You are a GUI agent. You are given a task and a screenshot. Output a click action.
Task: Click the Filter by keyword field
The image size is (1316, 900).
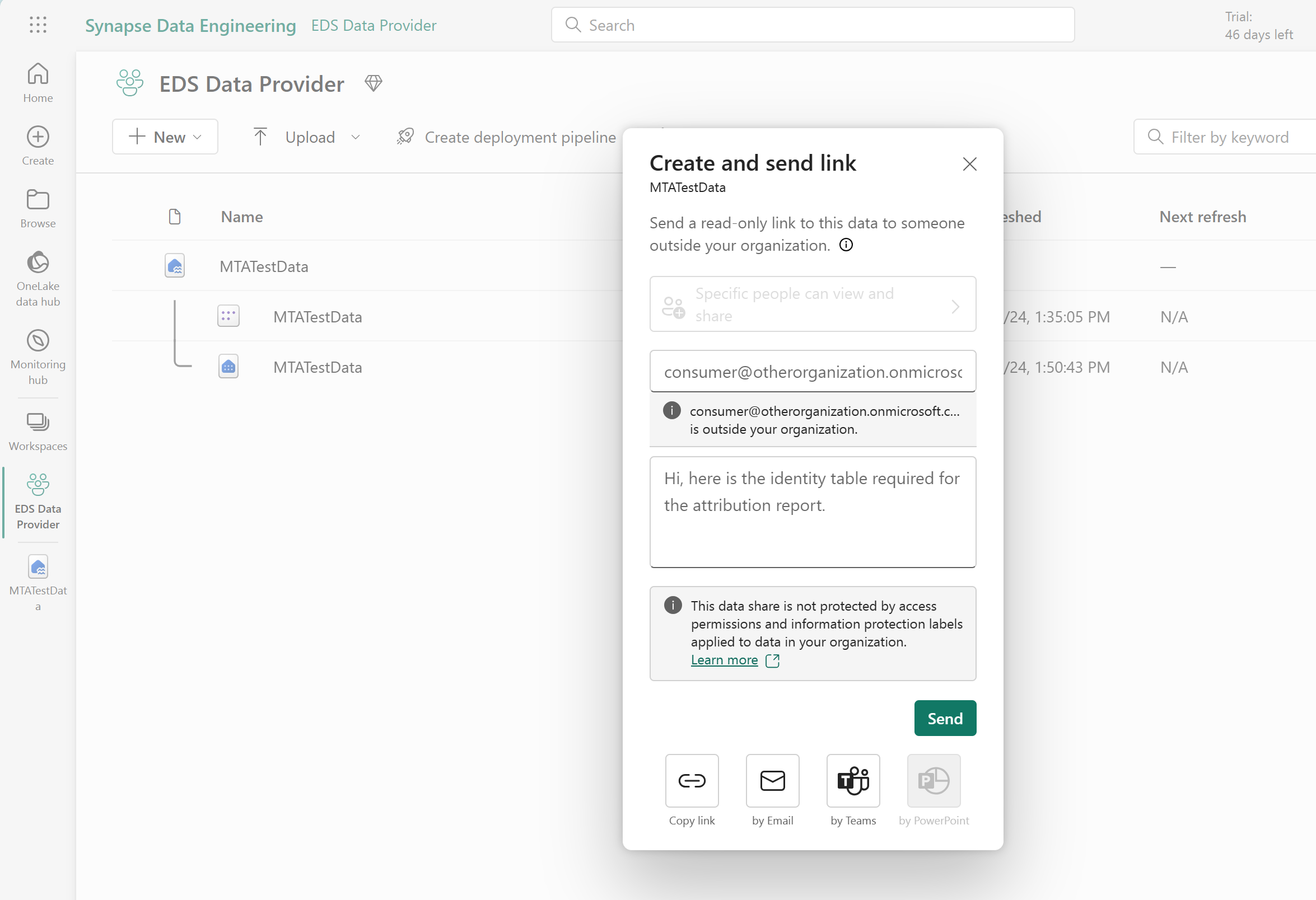(1224, 137)
